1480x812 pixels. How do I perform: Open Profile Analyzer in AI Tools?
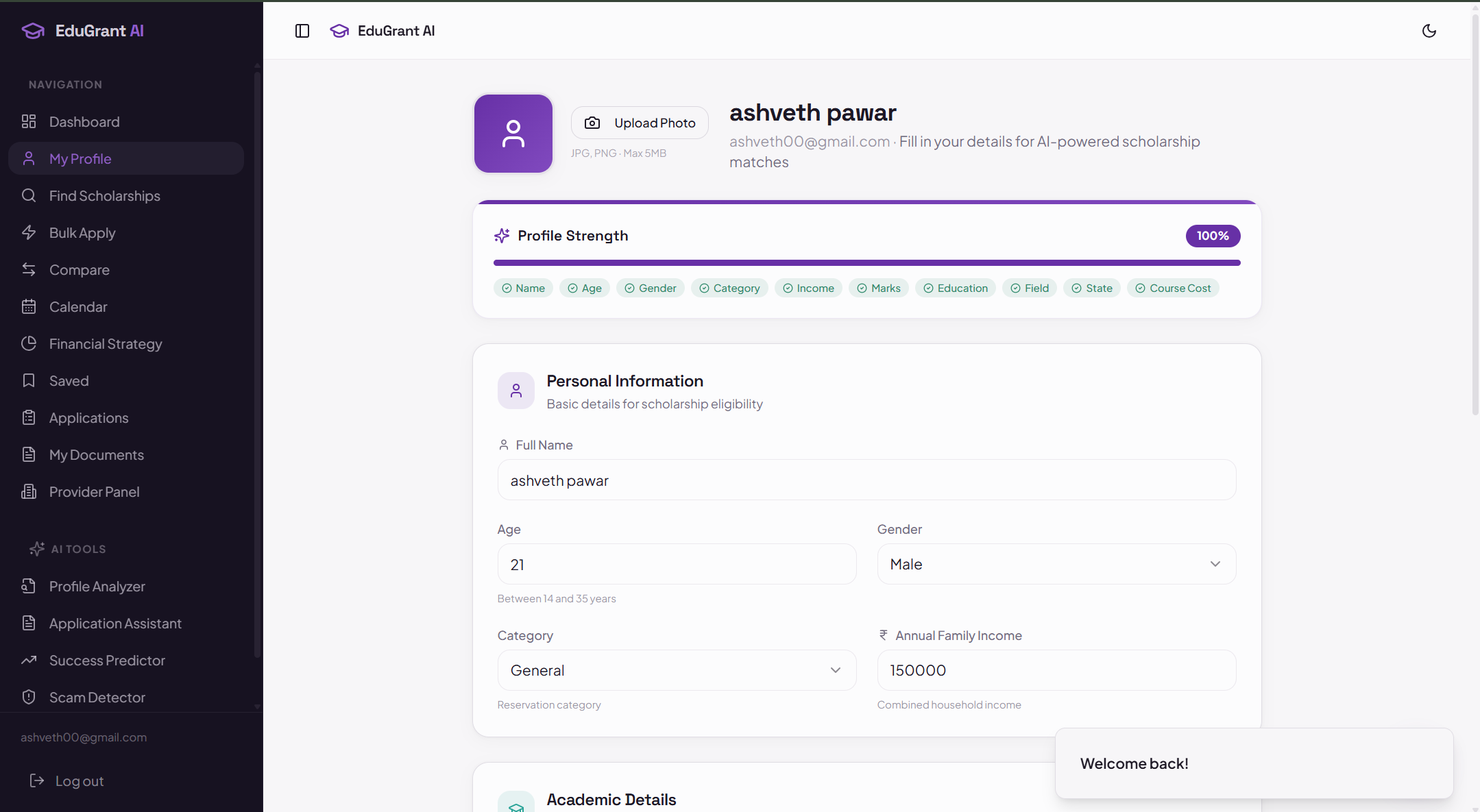[x=97, y=587]
